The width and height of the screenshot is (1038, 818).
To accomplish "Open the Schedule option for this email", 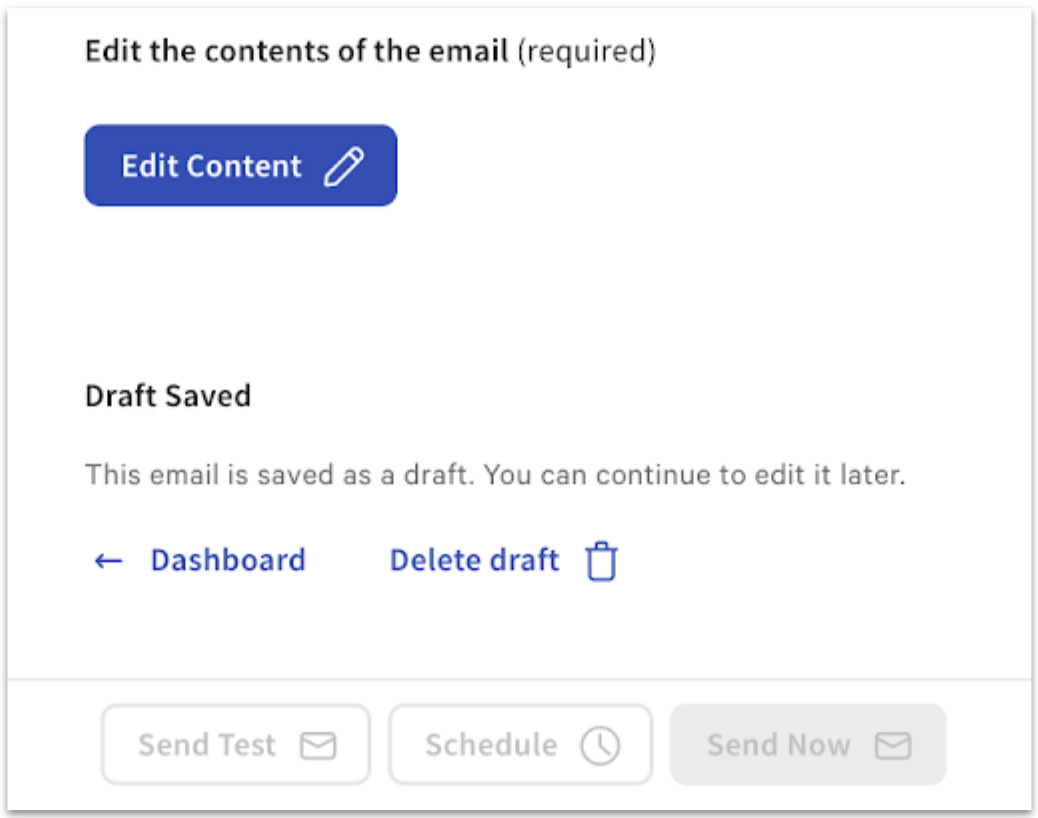I will pyautogui.click(x=519, y=744).
